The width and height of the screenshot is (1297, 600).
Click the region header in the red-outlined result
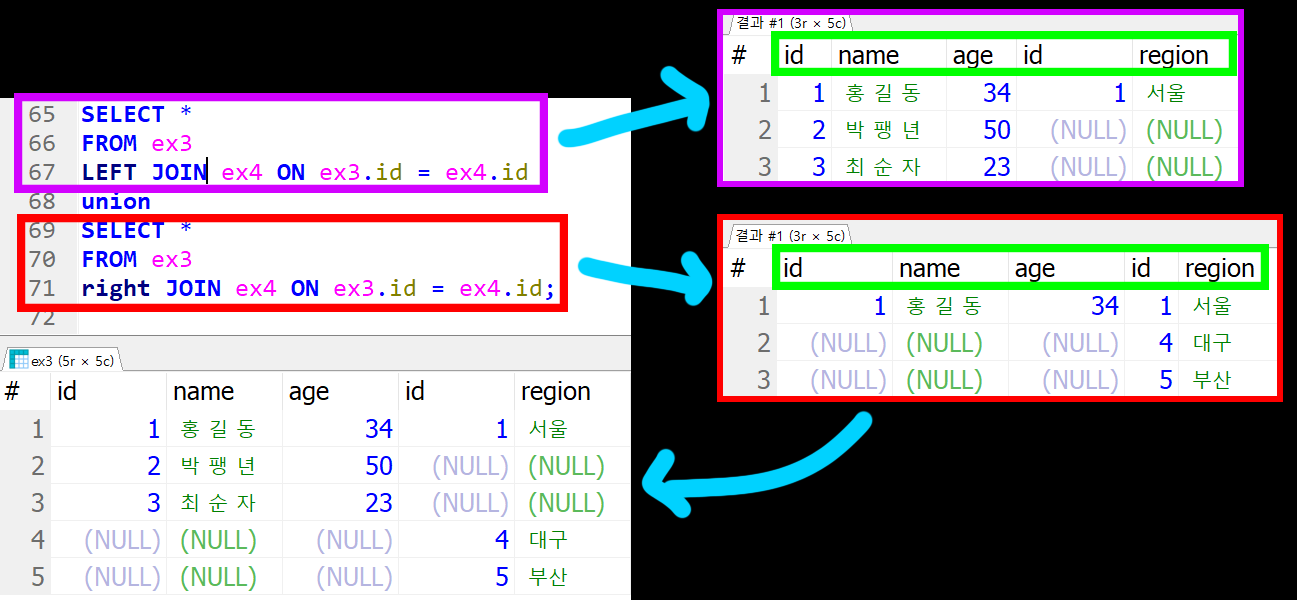point(1218,268)
